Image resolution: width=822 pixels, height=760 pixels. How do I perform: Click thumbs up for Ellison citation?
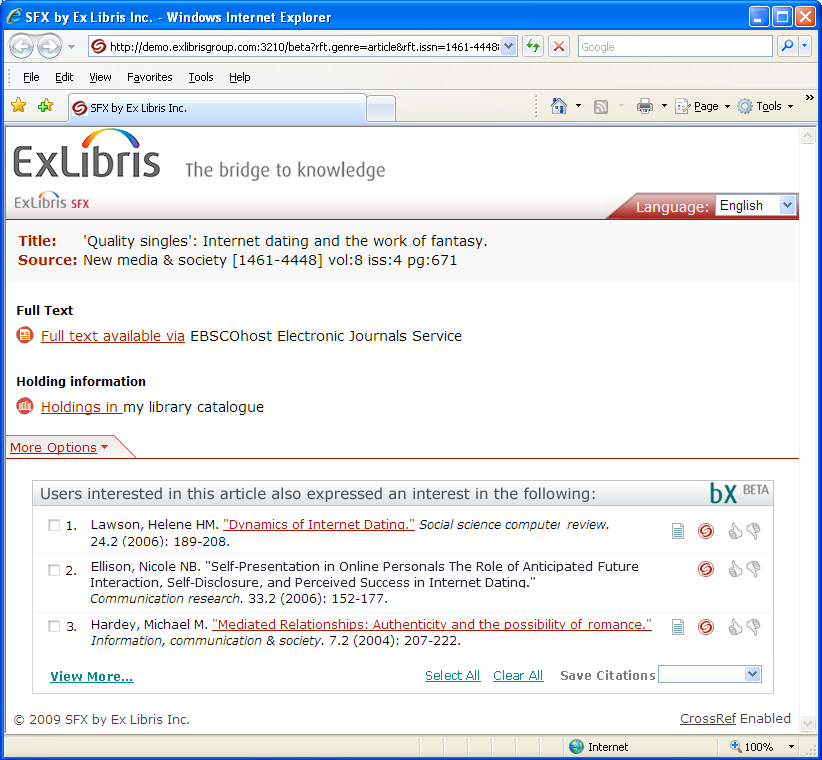tap(735, 569)
